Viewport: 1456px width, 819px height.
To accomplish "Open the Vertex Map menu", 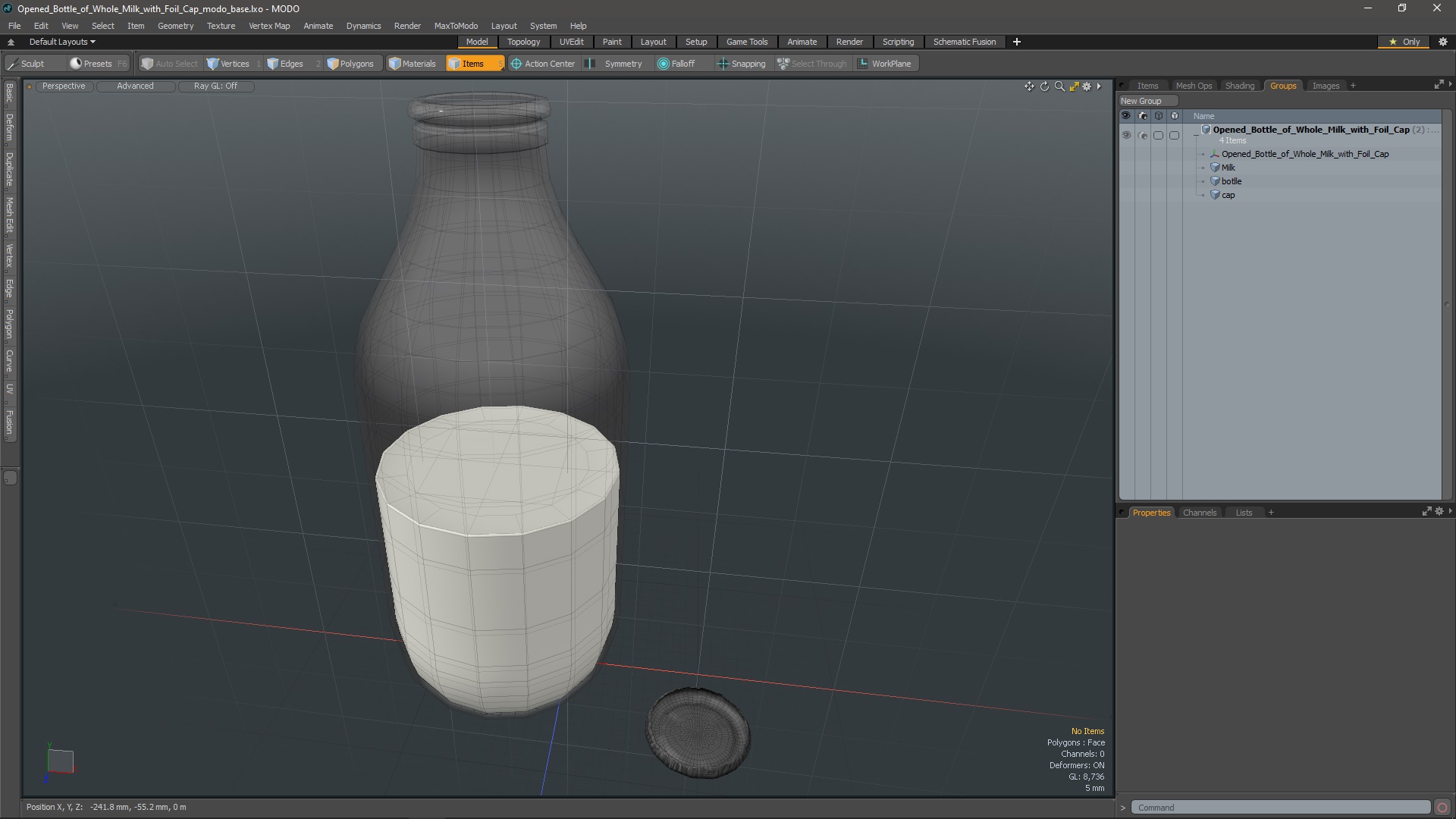I will pyautogui.click(x=269, y=26).
